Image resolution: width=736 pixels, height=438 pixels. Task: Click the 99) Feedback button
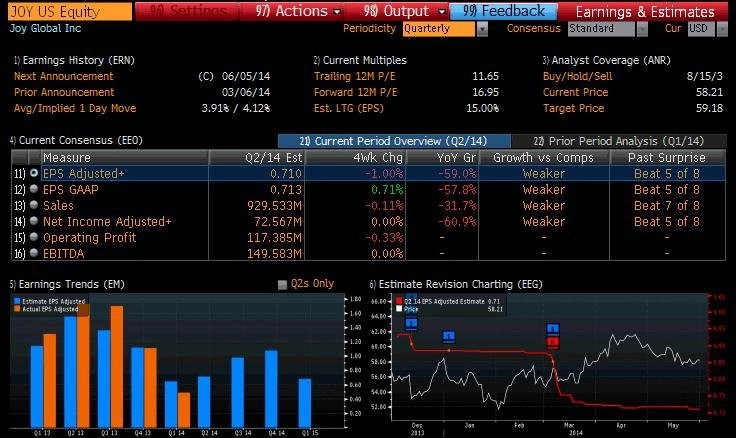click(504, 11)
